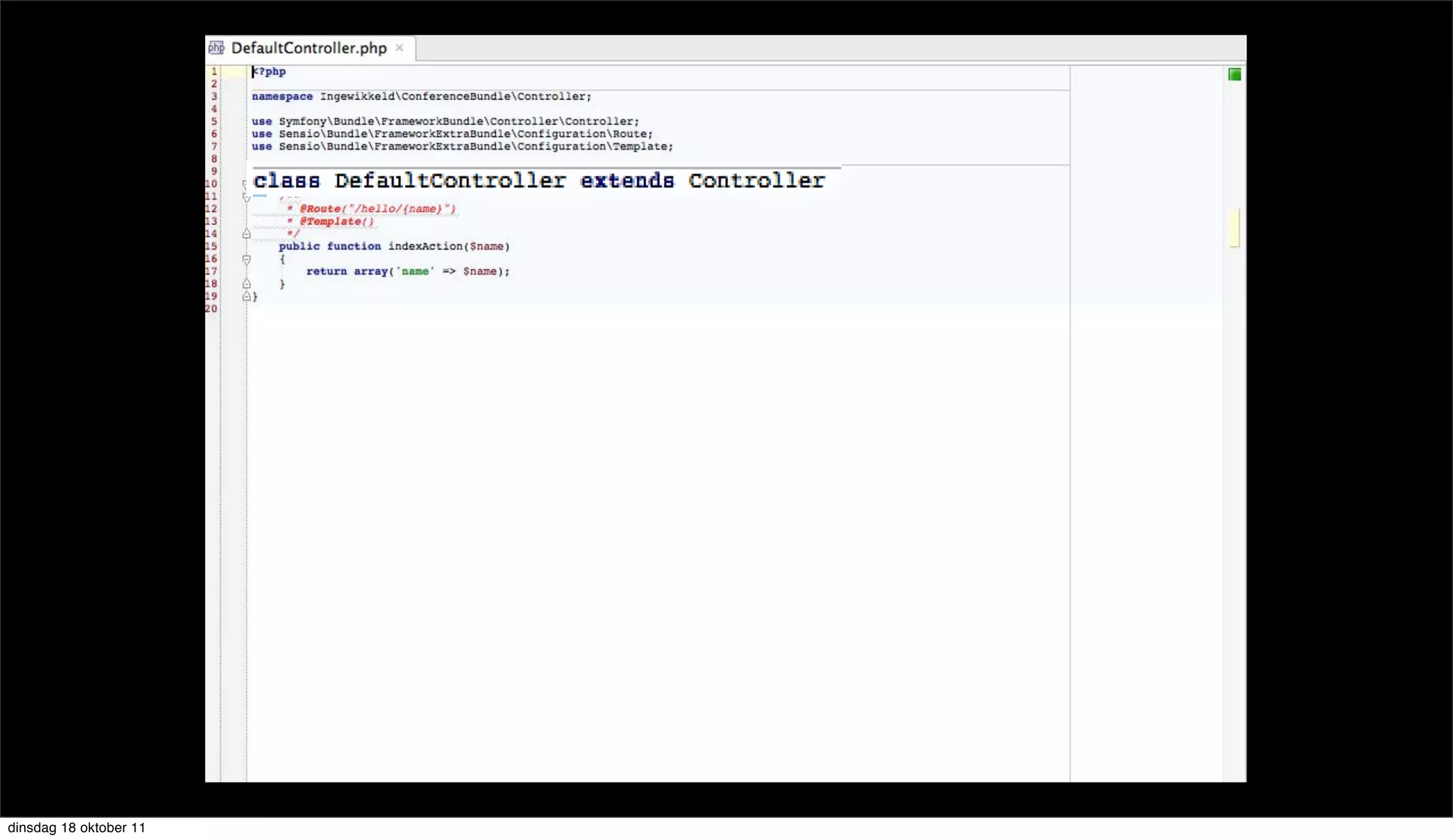The image size is (1453, 840).
Task: Click line number 15 in the gutter
Action: 211,246
